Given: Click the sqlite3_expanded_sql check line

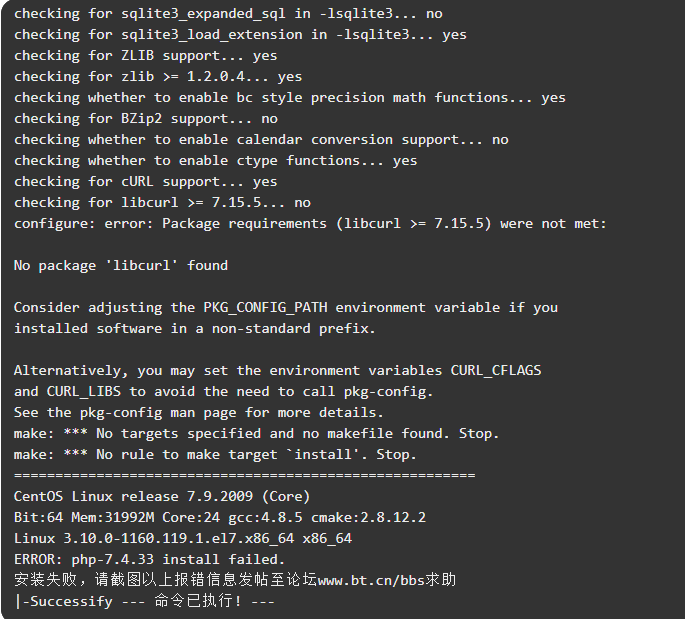Looking at the screenshot, I should coord(228,13).
